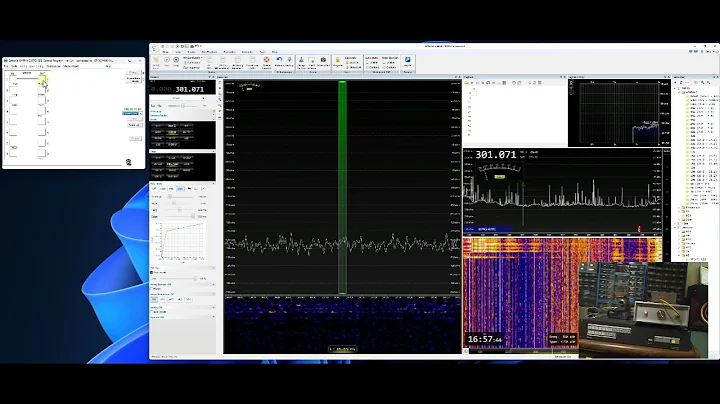Click the highlighted yellow output box 1

tap(42, 80)
